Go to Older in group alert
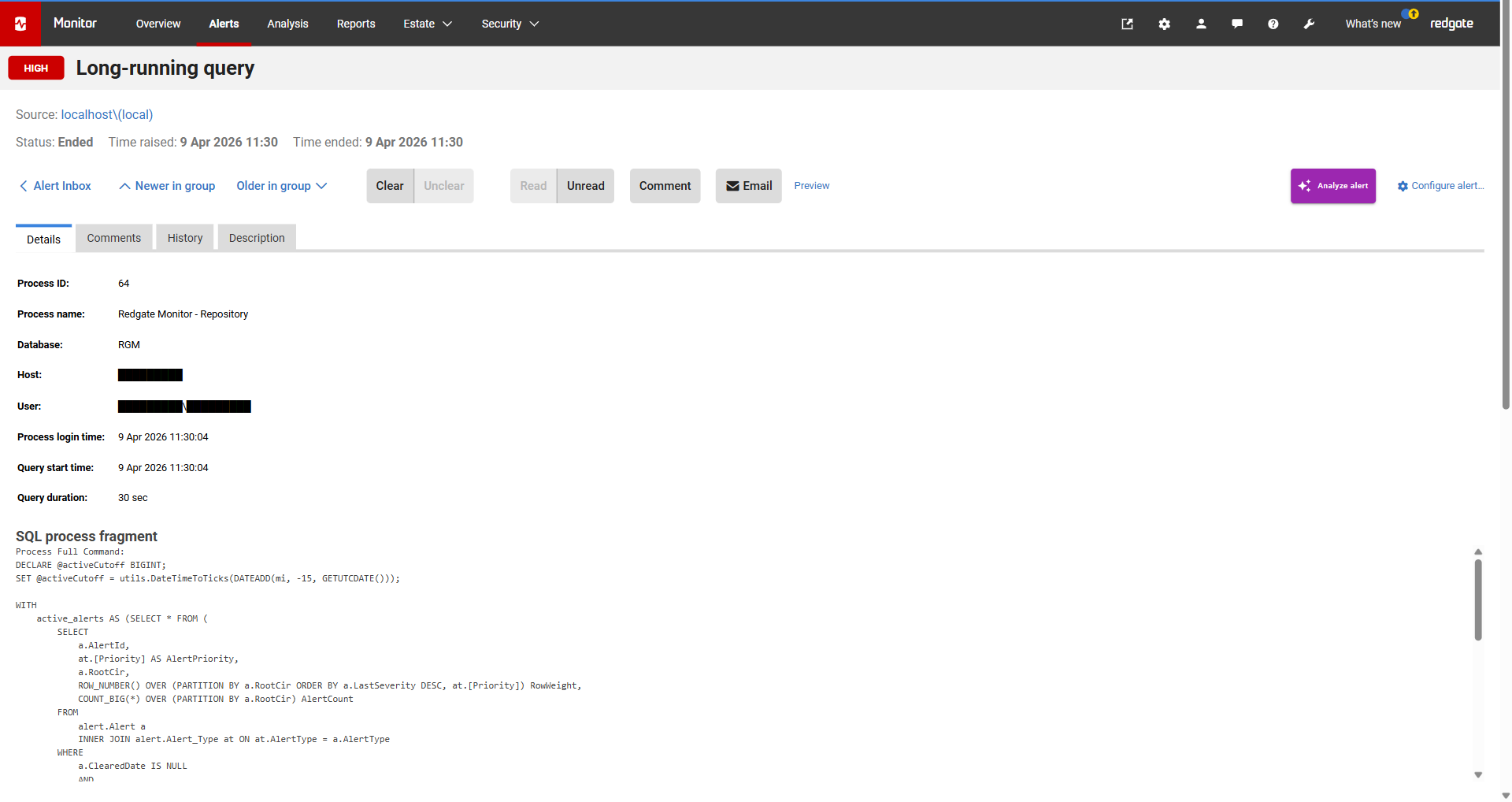Viewport: 1512px width, 802px height. point(281,186)
